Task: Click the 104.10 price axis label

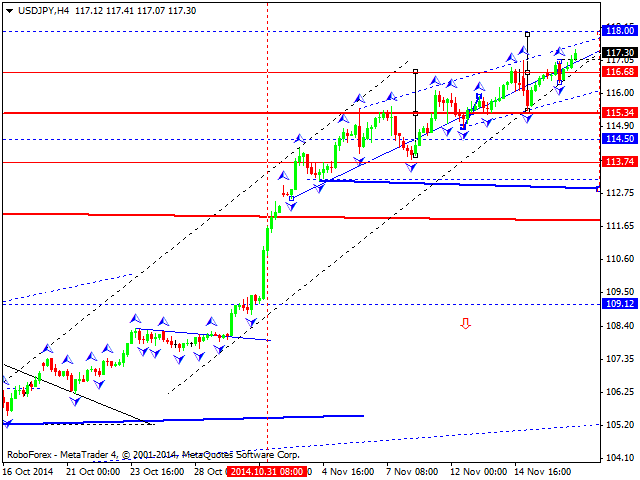Action: coord(620,458)
